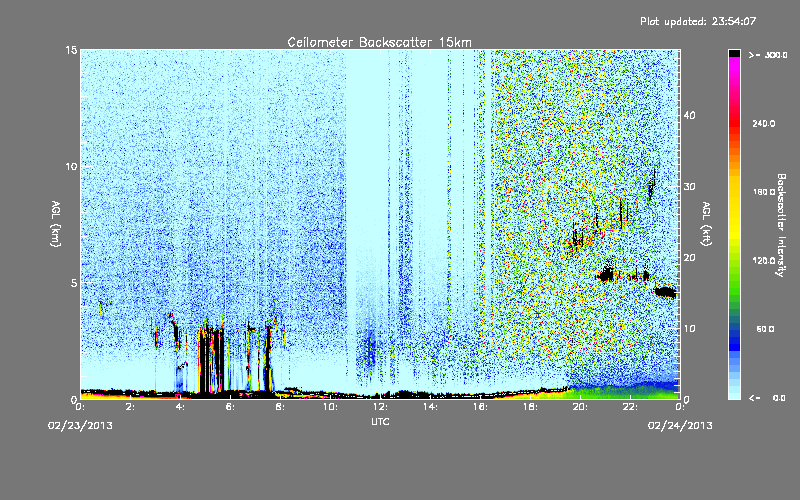Click the start date '02/23/2013'

tap(81, 425)
